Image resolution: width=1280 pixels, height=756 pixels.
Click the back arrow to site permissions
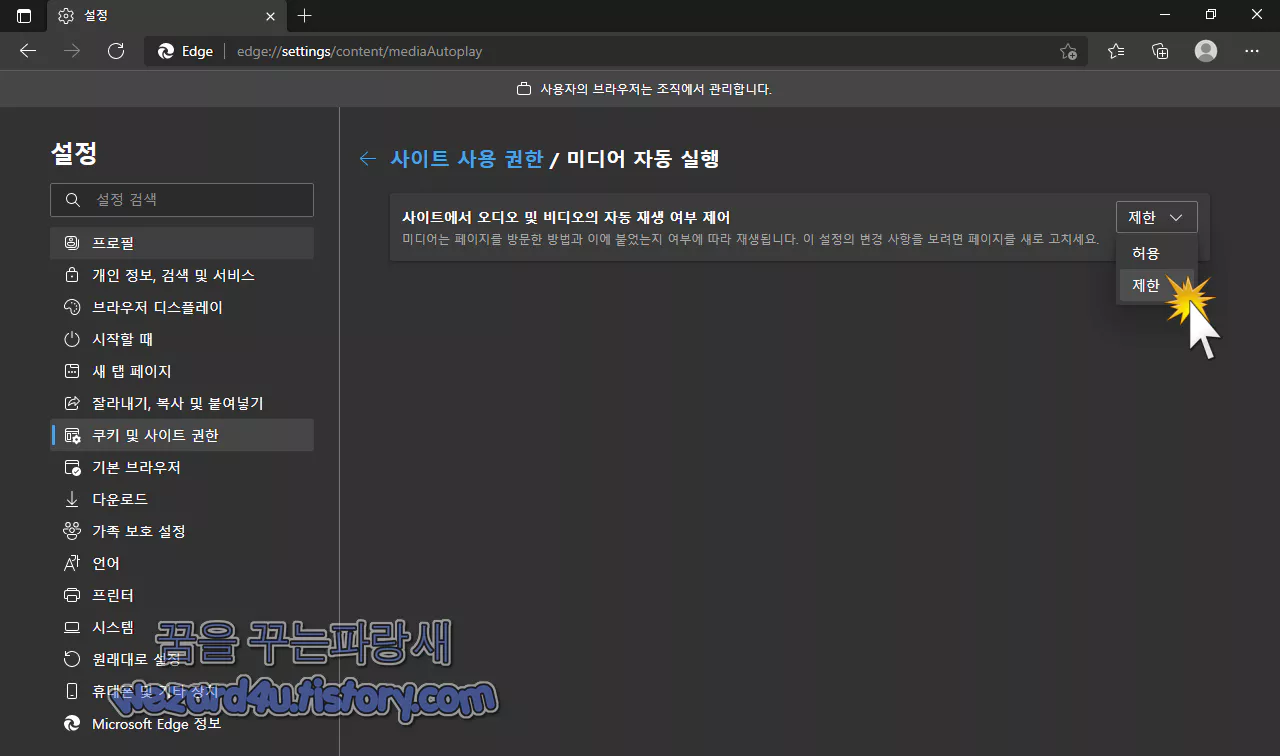point(367,158)
